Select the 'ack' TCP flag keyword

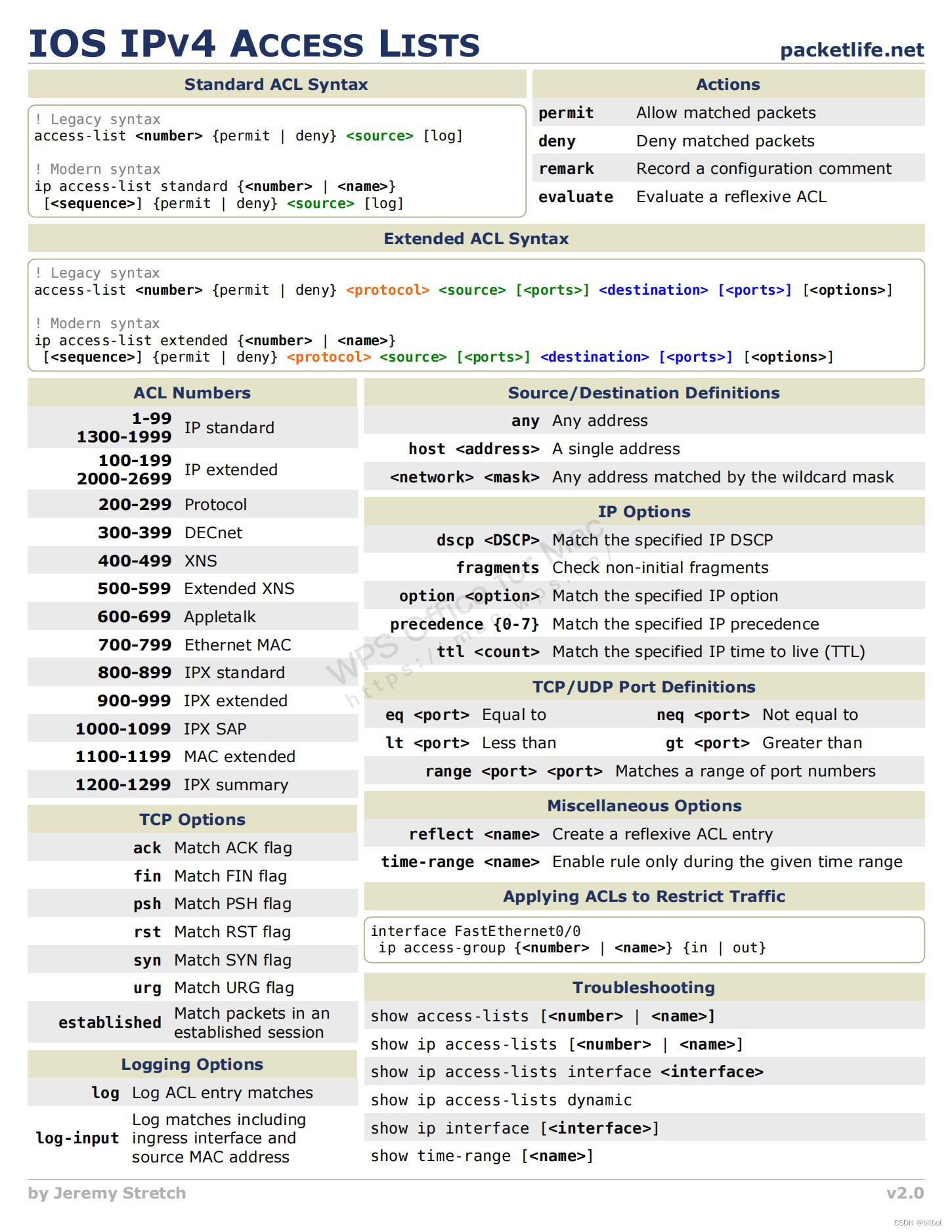click(147, 848)
